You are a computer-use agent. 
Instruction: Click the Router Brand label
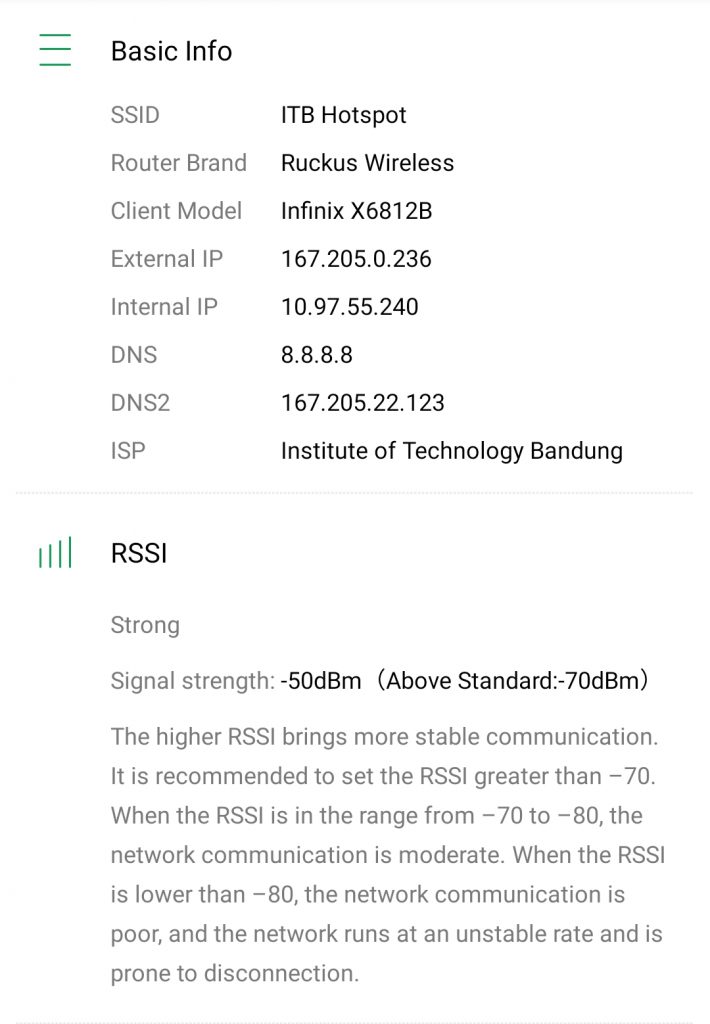point(178,163)
